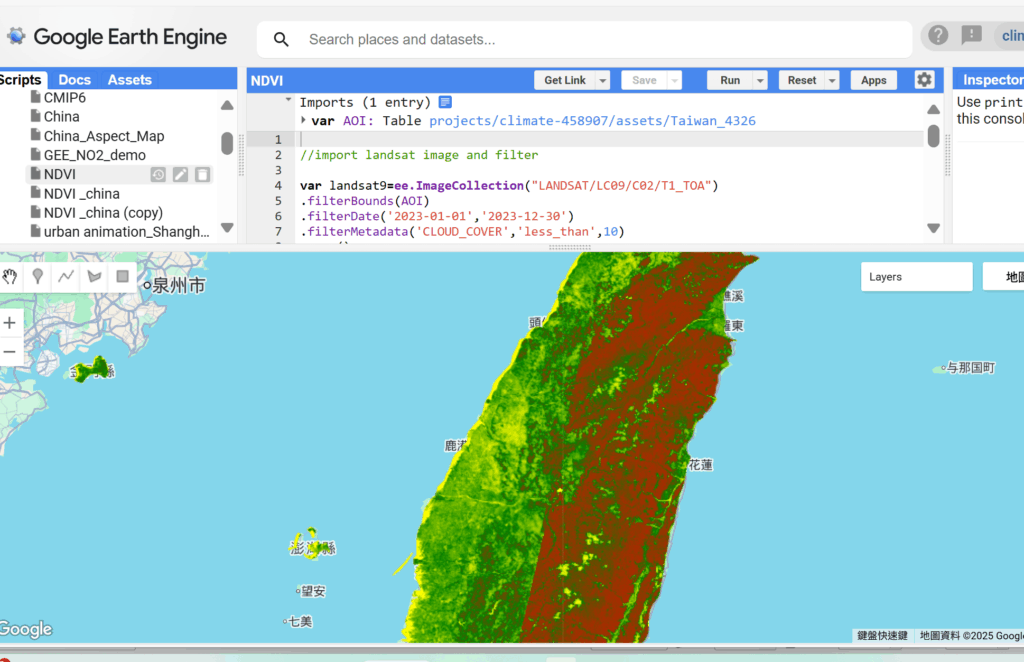Click the feedback speech bubble icon
The width and height of the screenshot is (1024, 662).
coord(971,36)
